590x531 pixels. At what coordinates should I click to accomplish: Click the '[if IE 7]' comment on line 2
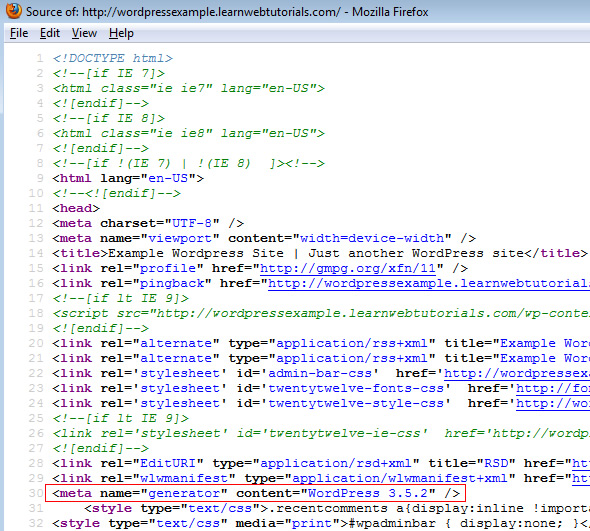(x=109, y=73)
